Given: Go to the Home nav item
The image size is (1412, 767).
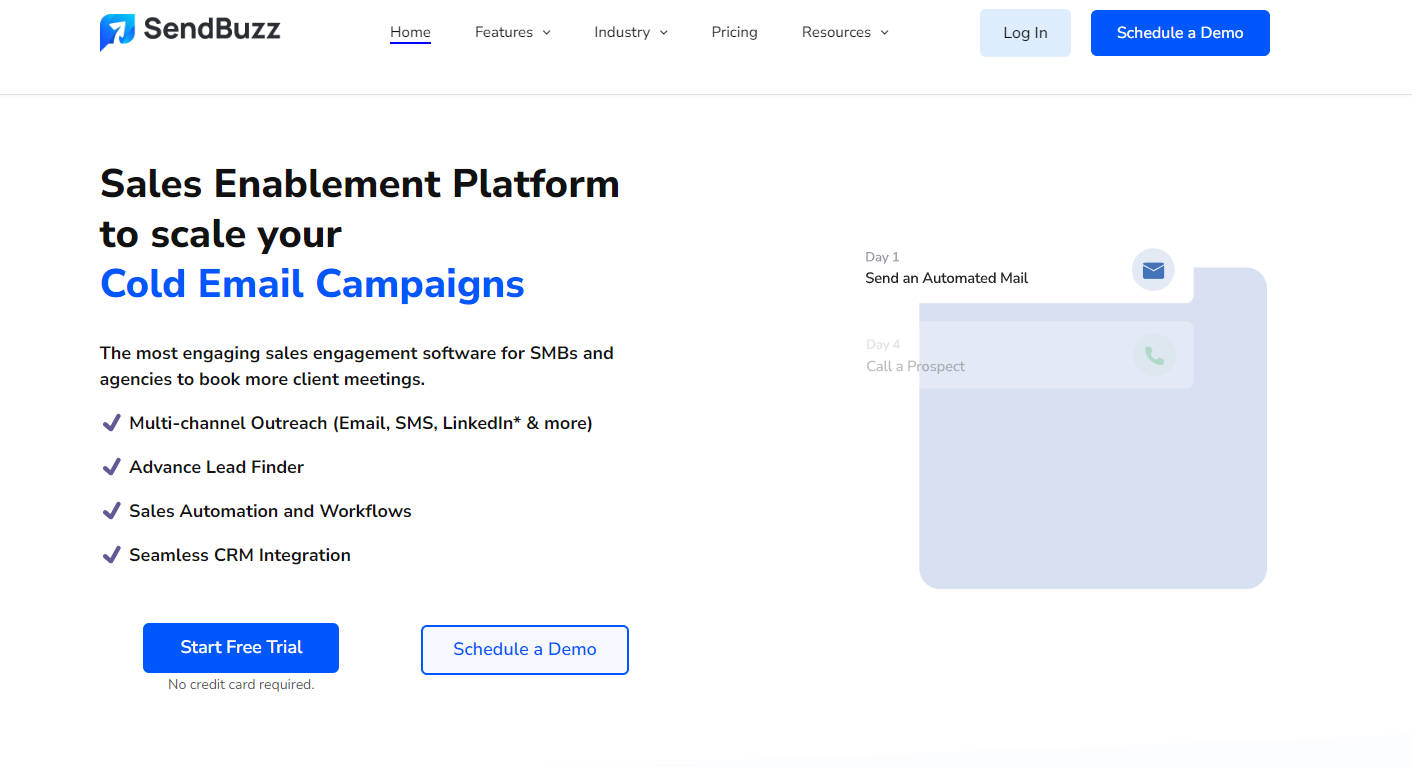Looking at the screenshot, I should click(410, 32).
